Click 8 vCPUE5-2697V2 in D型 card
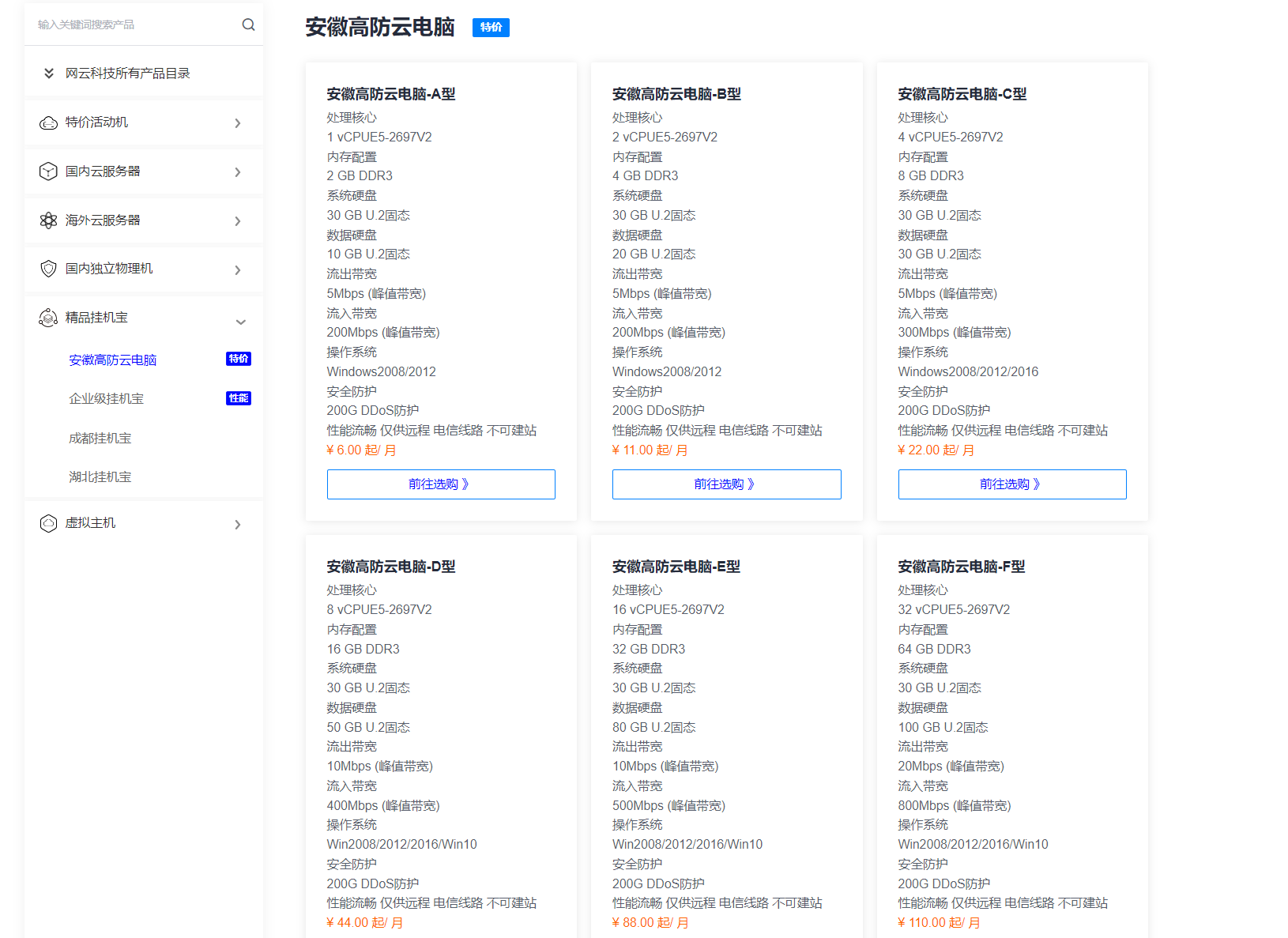1288x938 pixels. point(379,610)
